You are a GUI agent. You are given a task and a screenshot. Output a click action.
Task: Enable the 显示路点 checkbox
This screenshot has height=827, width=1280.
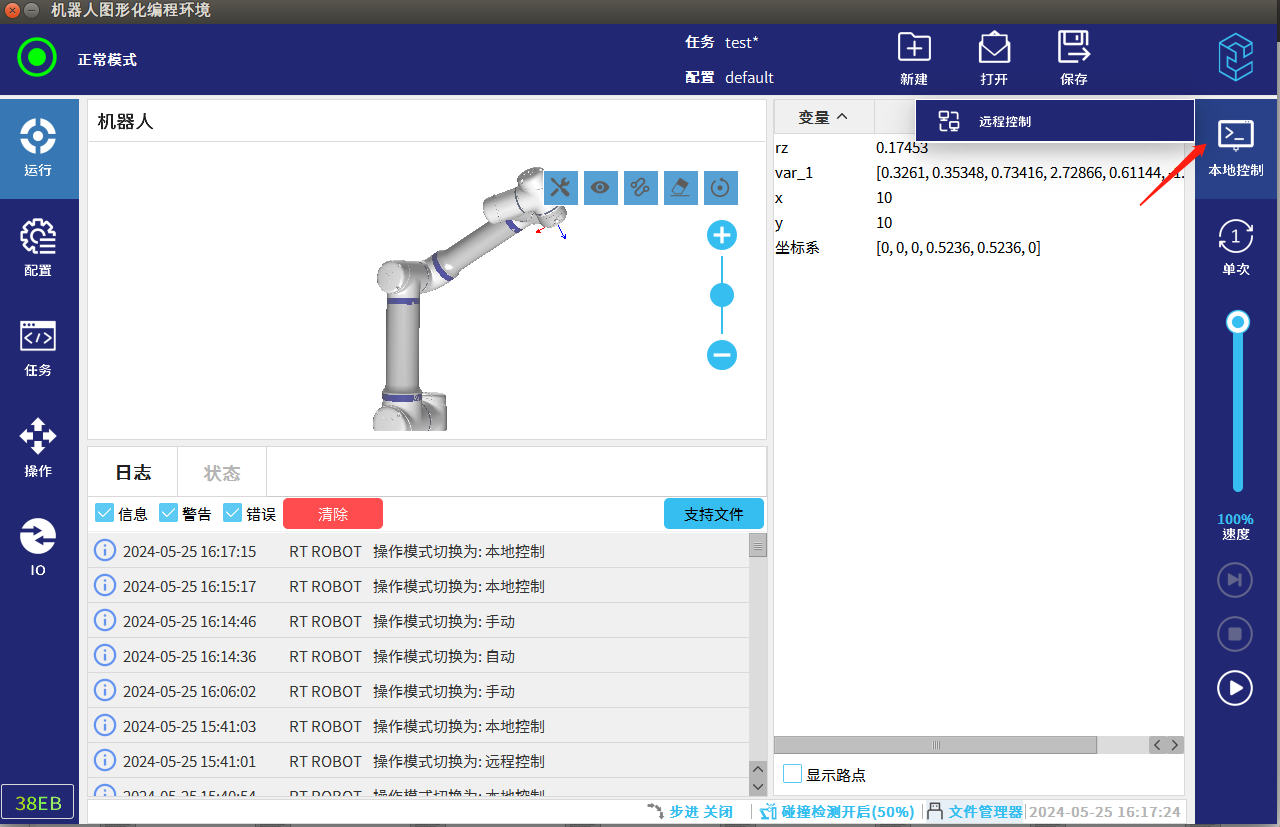pyautogui.click(x=792, y=774)
